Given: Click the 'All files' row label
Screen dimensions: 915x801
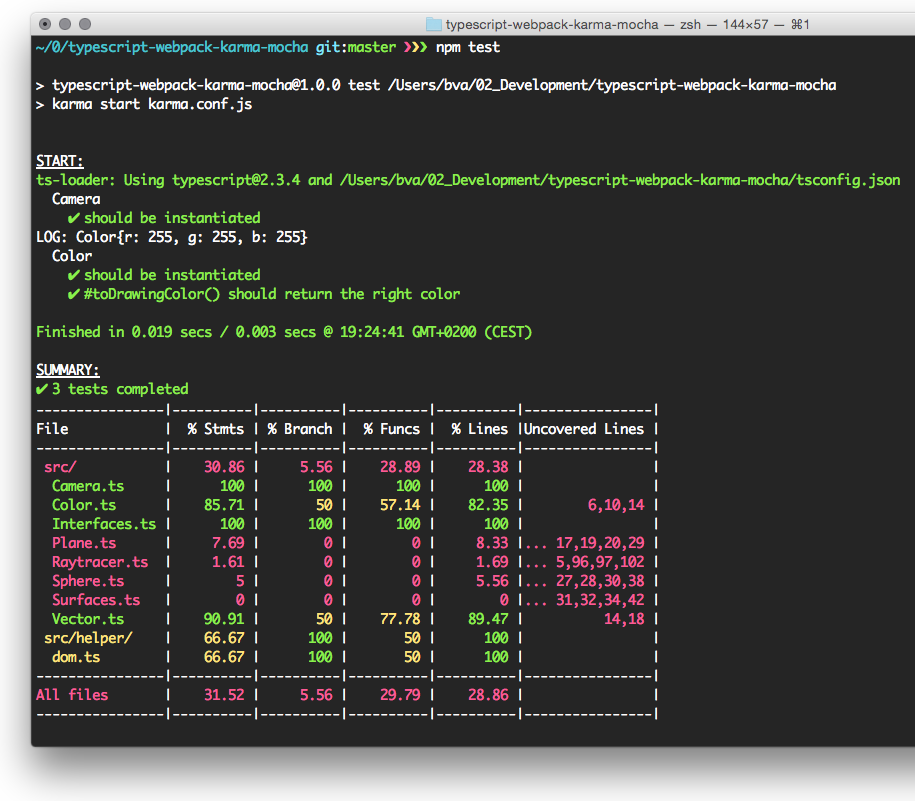Looking at the screenshot, I should (72, 695).
